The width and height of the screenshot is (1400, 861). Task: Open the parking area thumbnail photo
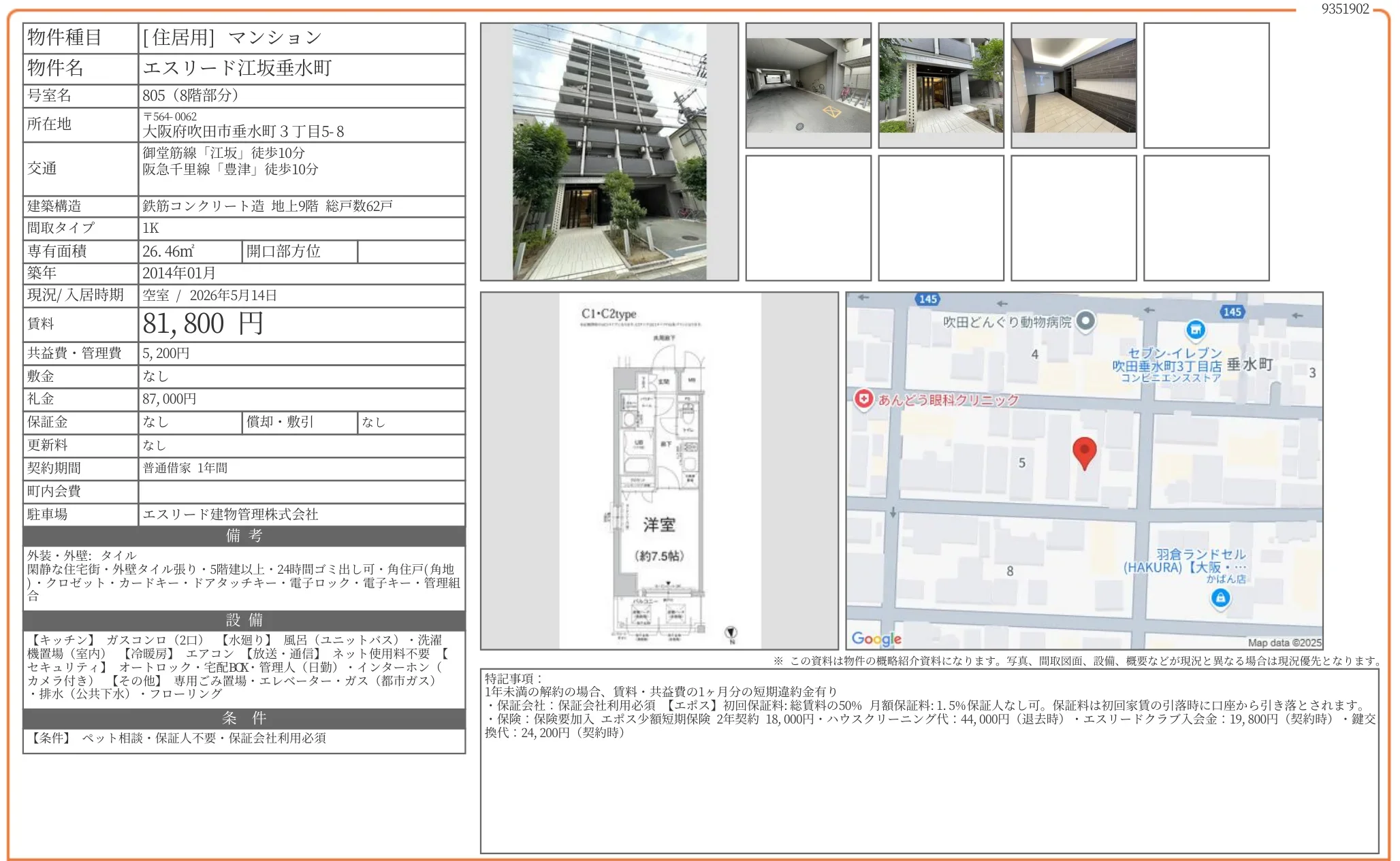click(x=808, y=85)
